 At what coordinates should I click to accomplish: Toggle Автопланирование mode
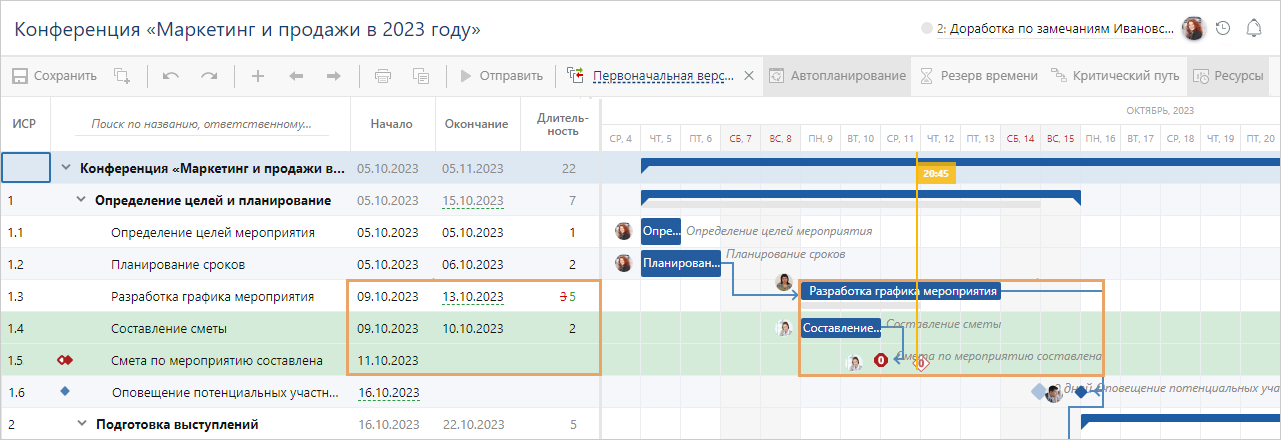point(838,75)
